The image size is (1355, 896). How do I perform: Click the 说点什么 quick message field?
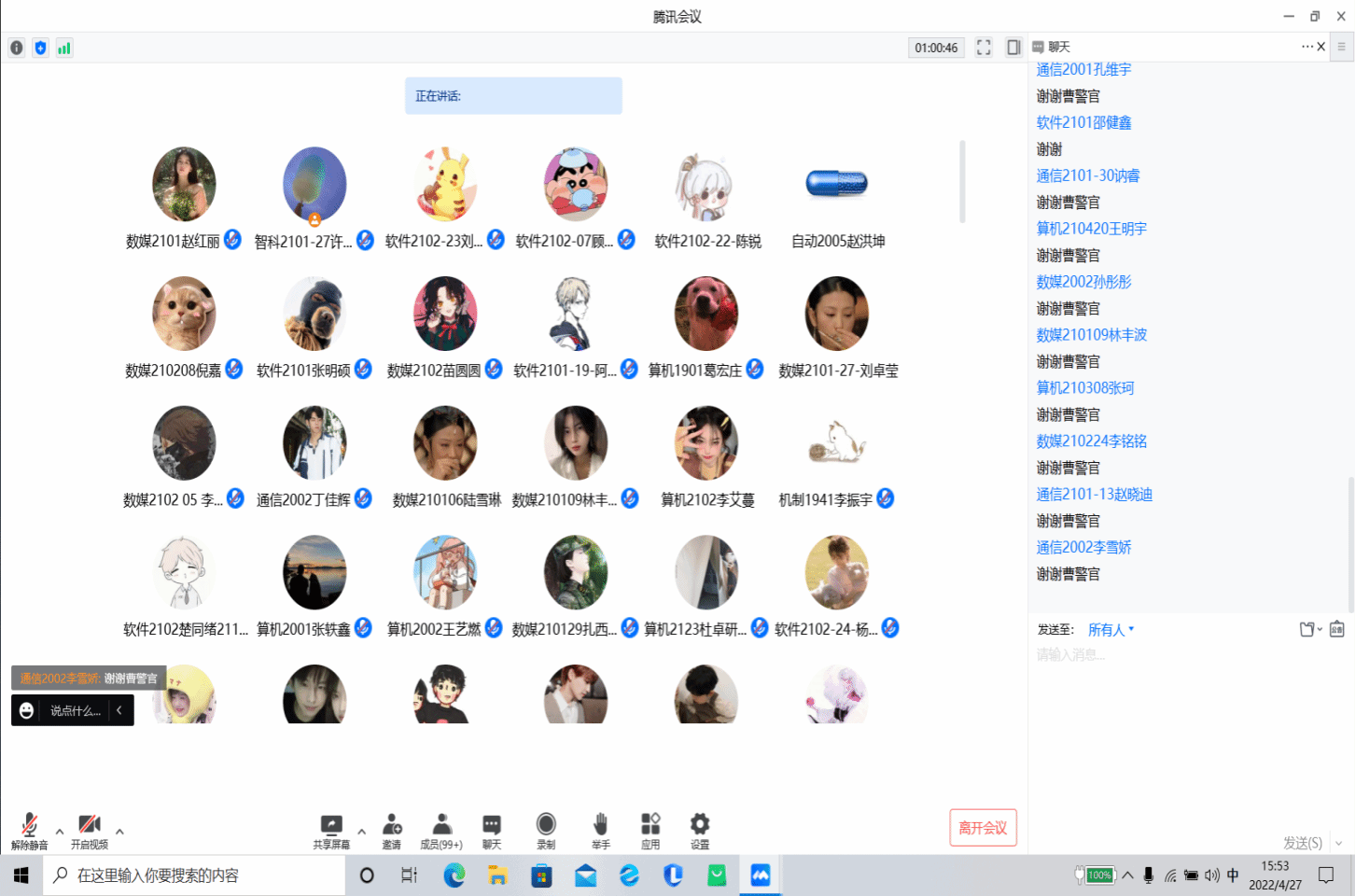pyautogui.click(x=75, y=711)
